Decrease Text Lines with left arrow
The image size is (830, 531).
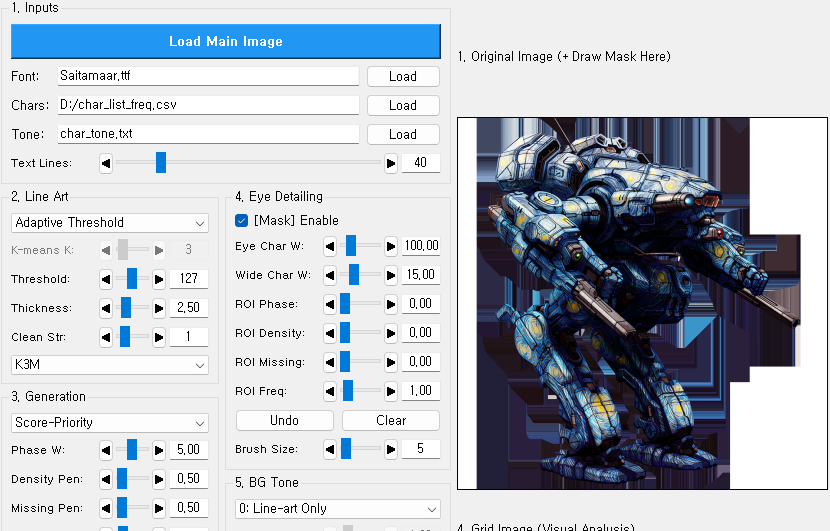(x=106, y=163)
